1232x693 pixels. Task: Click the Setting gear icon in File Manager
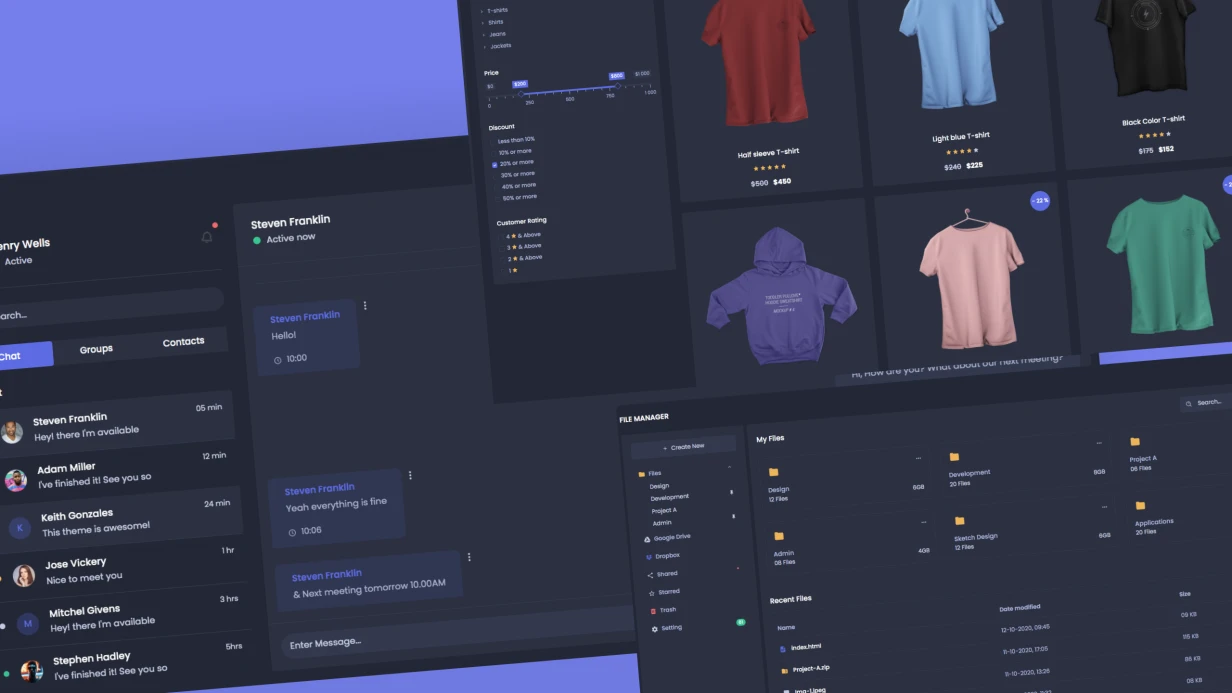pyautogui.click(x=655, y=629)
